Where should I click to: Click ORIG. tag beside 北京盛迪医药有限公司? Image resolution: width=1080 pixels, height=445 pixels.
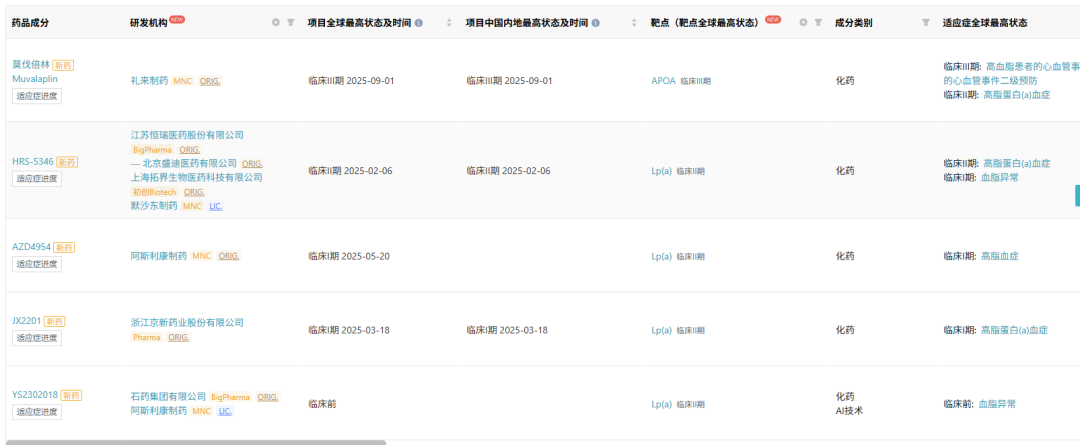[x=252, y=163]
